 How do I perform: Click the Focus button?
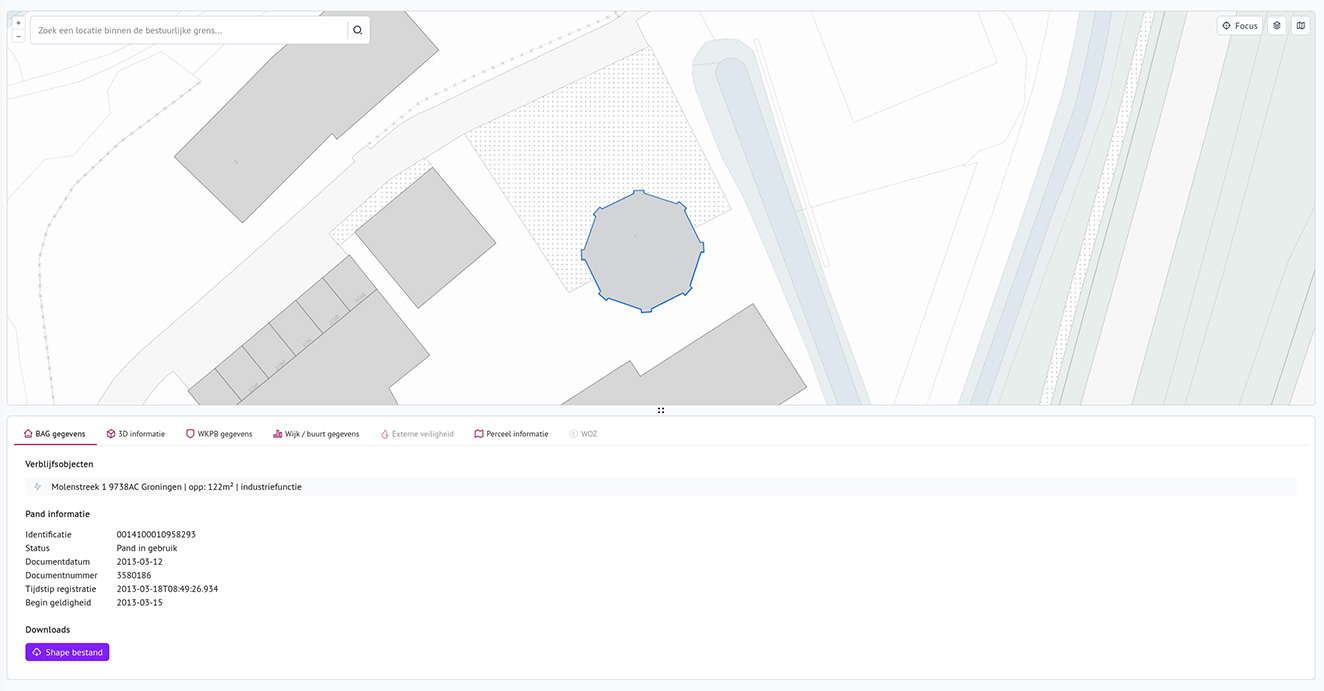(x=1239, y=25)
